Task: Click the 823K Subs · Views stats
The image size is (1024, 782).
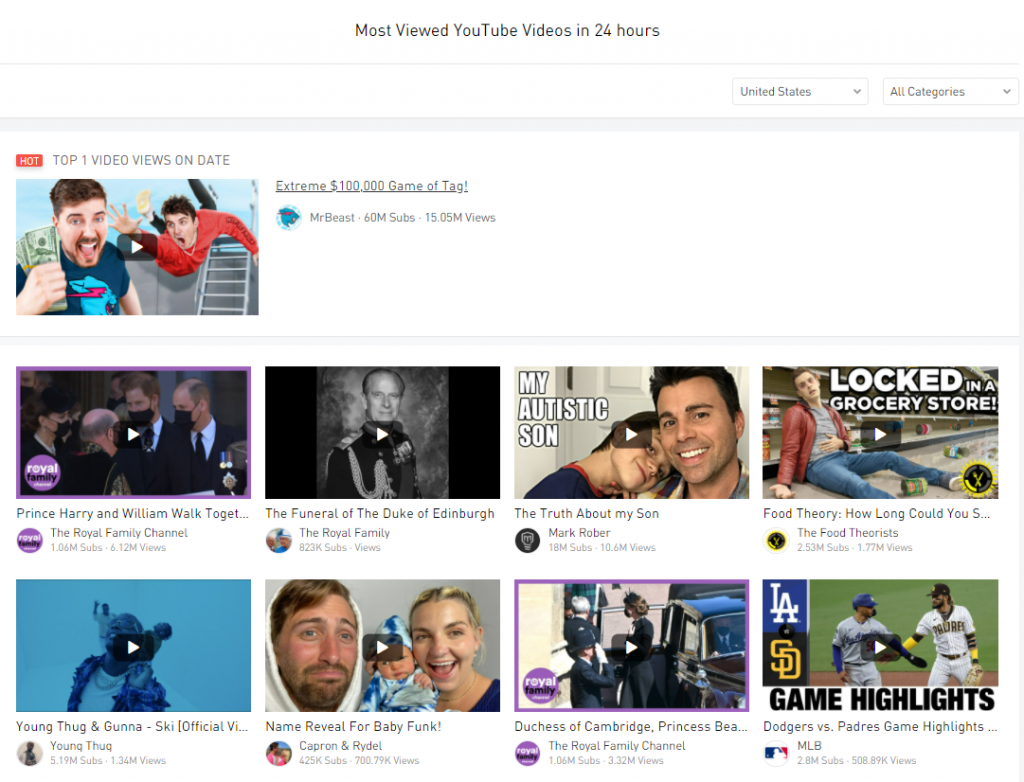Action: pyautogui.click(x=340, y=548)
